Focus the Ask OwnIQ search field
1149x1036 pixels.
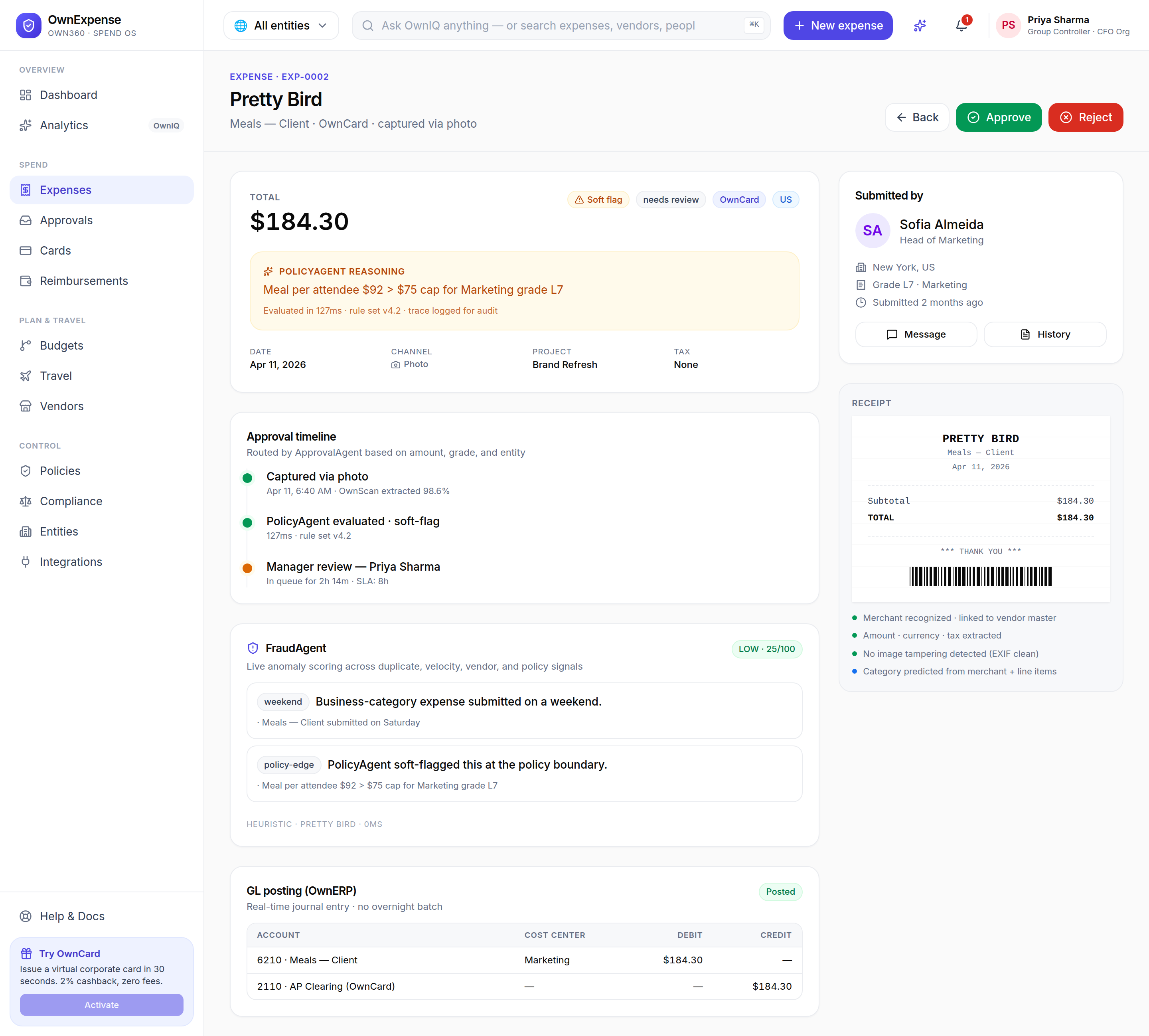561,26
